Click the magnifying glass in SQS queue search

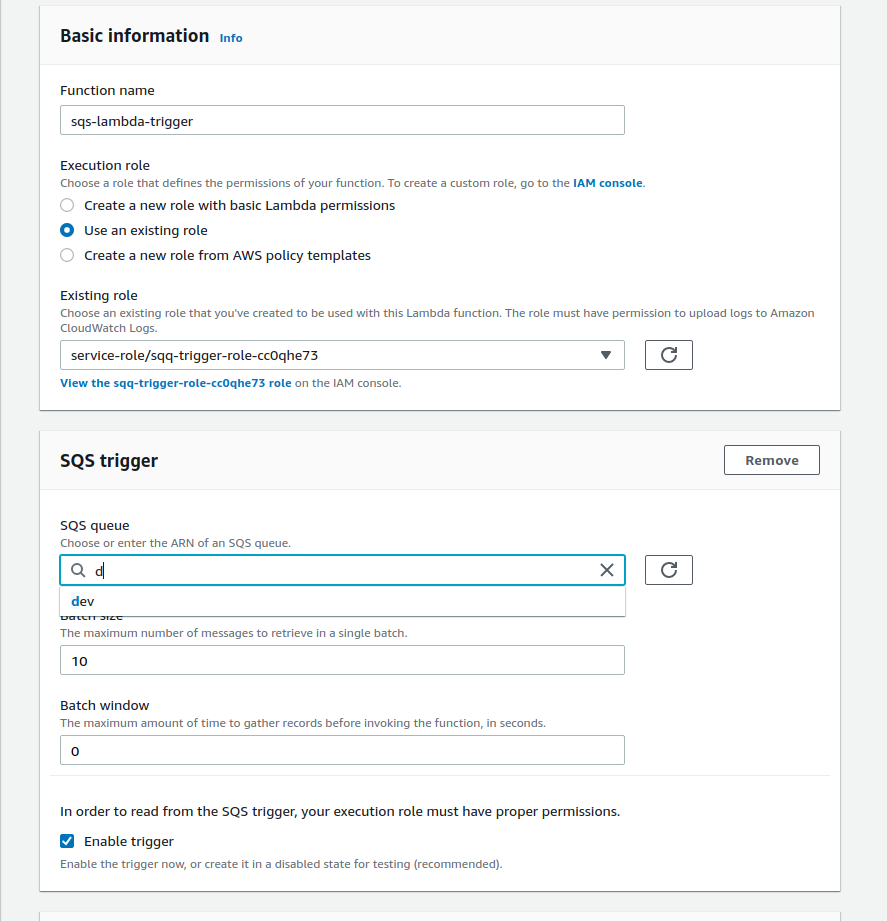point(77,570)
